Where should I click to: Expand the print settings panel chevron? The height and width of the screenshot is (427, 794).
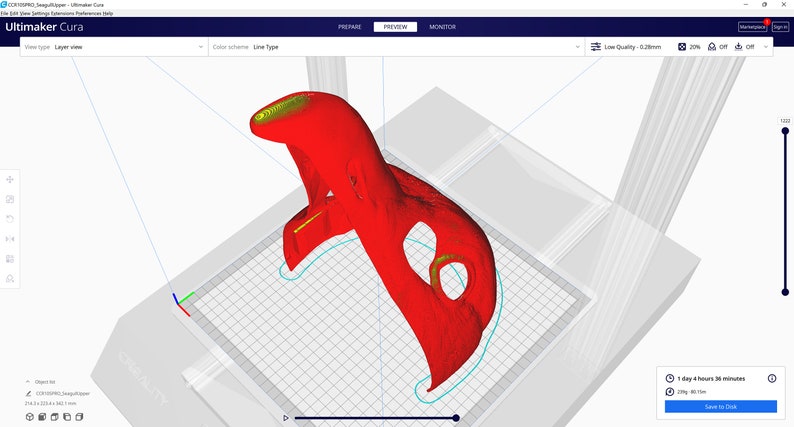(766, 47)
